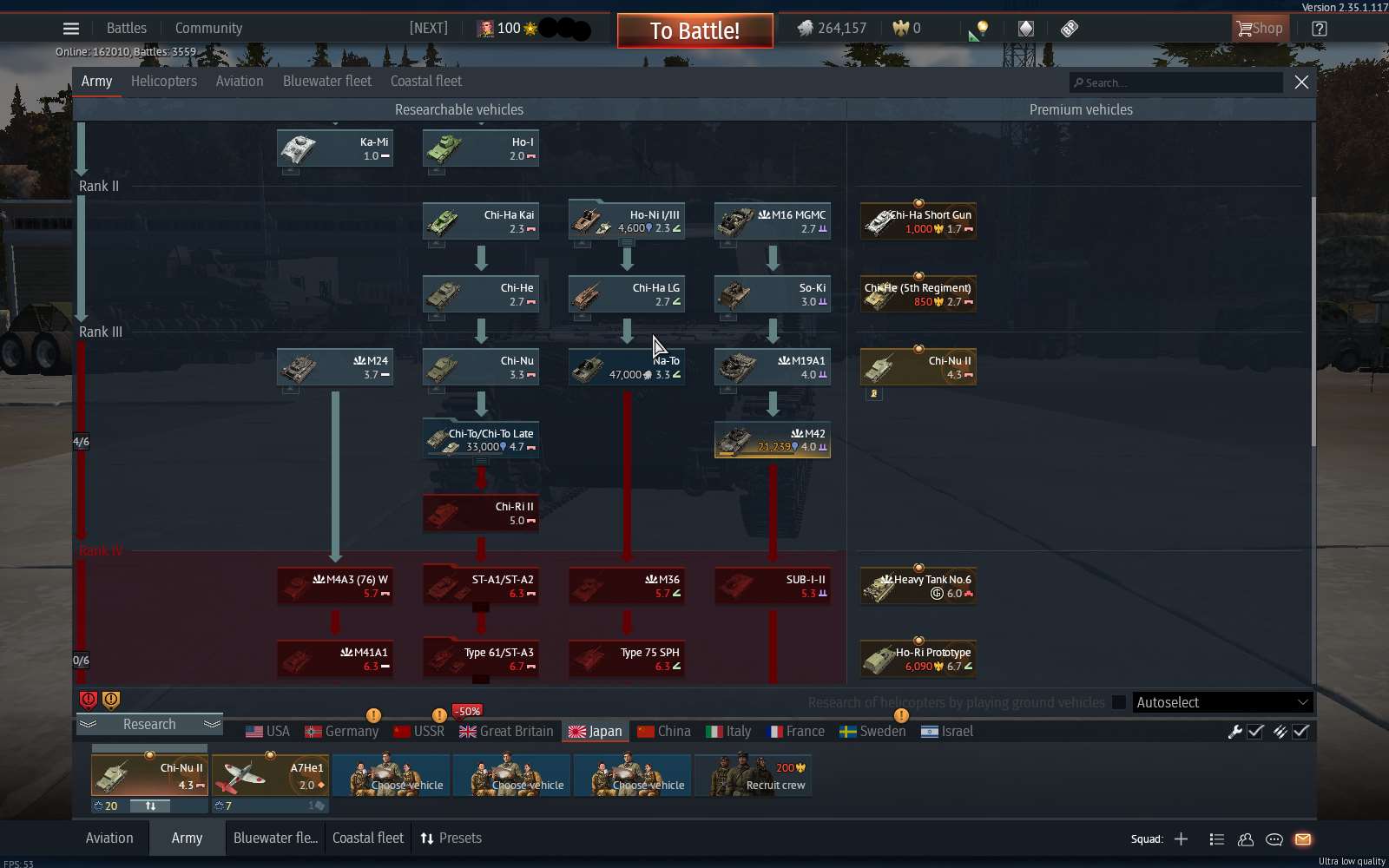Open the Bluewater fle.. tab at bottom
The height and width of the screenshot is (868, 1389).
pyautogui.click(x=275, y=838)
